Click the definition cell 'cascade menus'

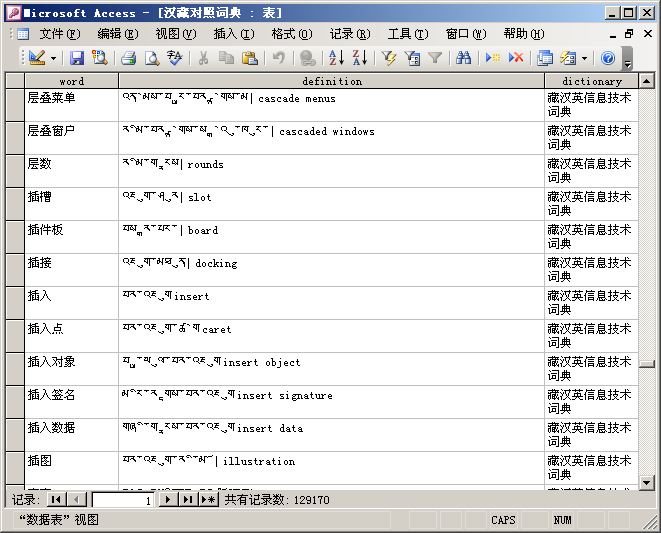(x=331, y=105)
